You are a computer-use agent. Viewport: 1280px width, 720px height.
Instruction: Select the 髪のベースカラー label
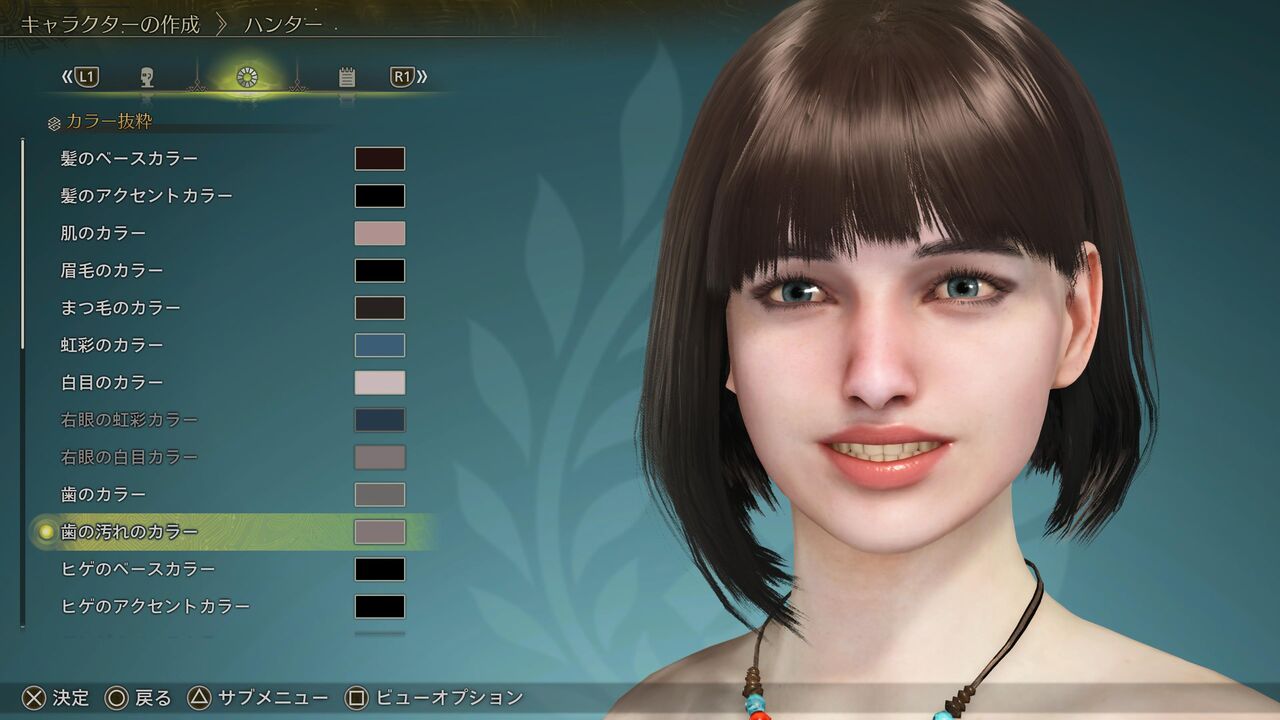129,158
